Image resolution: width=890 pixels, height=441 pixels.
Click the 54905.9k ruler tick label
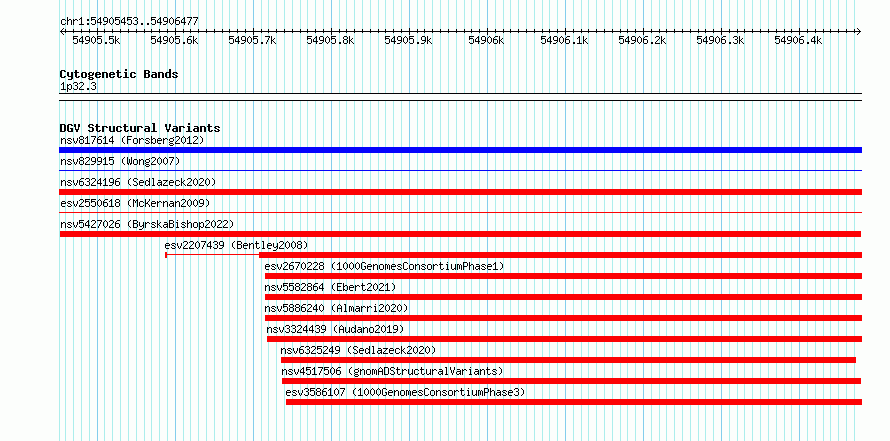click(408, 40)
